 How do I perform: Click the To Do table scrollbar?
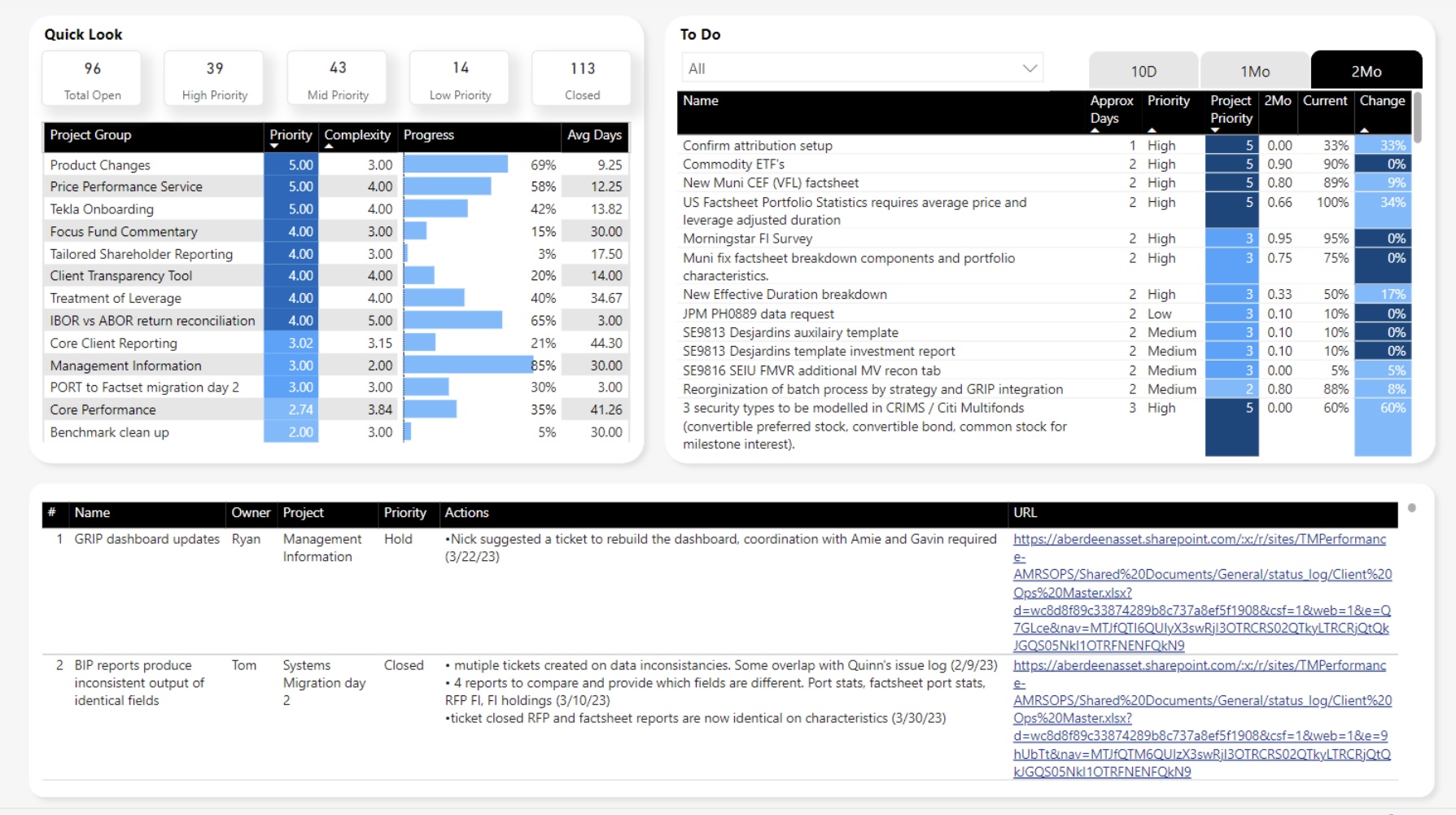(1418, 118)
